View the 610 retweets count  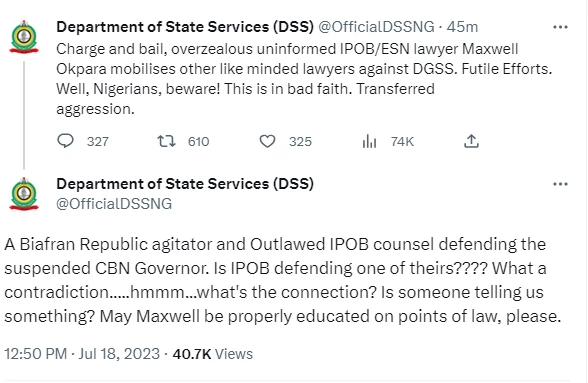pos(198,142)
